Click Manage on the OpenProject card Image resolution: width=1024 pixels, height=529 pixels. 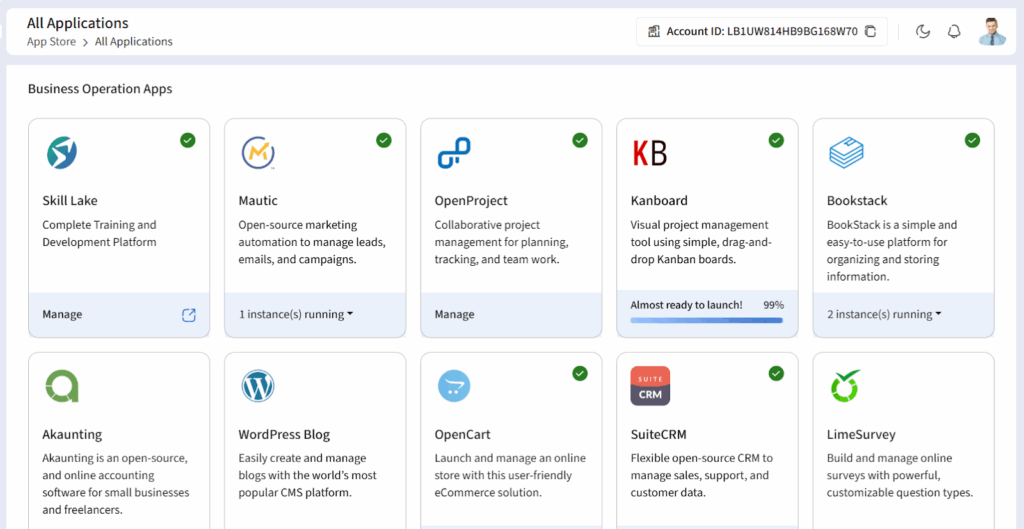click(454, 315)
